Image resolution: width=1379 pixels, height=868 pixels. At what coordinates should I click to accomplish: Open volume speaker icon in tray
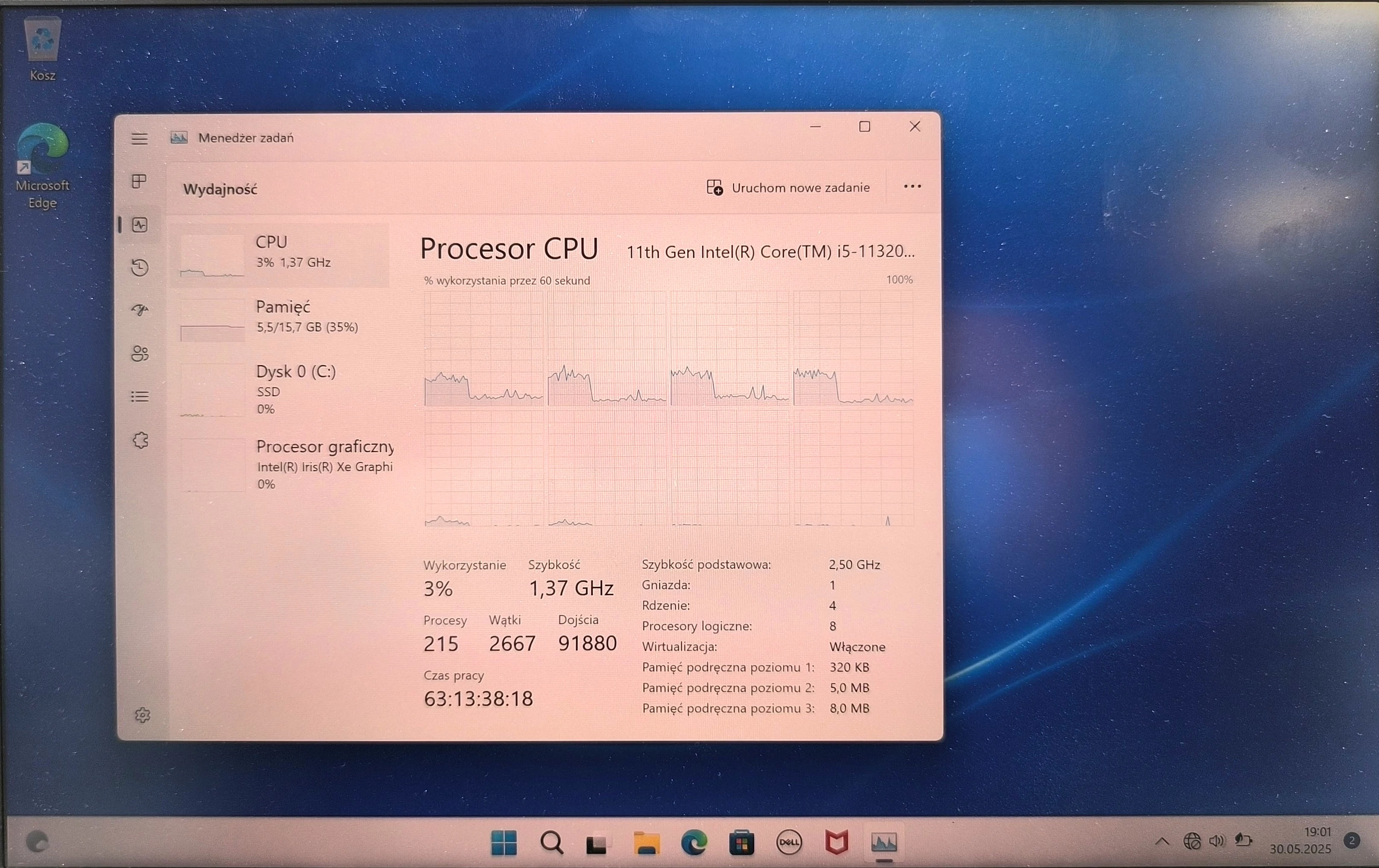[1217, 841]
